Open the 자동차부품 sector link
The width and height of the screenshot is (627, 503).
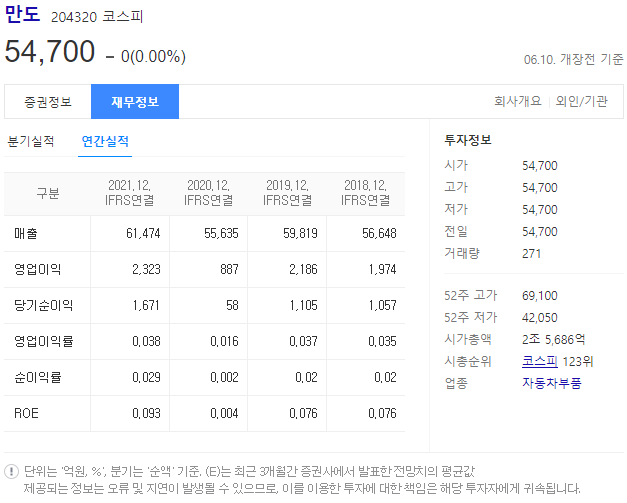552,383
